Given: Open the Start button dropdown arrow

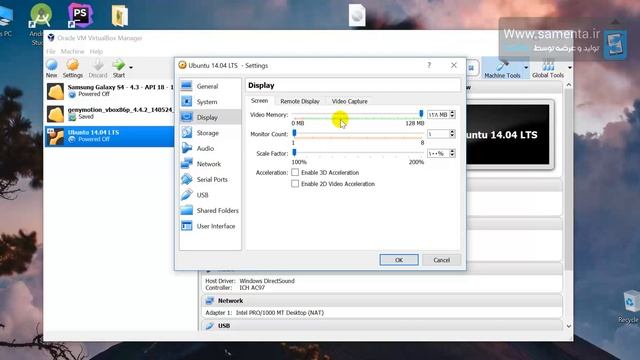Looking at the screenshot, I should [x=131, y=67].
